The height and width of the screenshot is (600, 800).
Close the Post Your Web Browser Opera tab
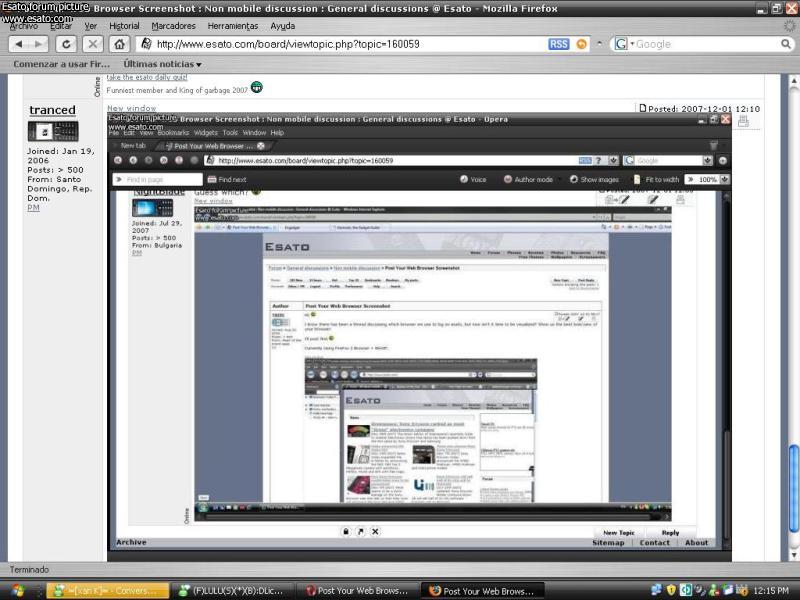point(261,146)
